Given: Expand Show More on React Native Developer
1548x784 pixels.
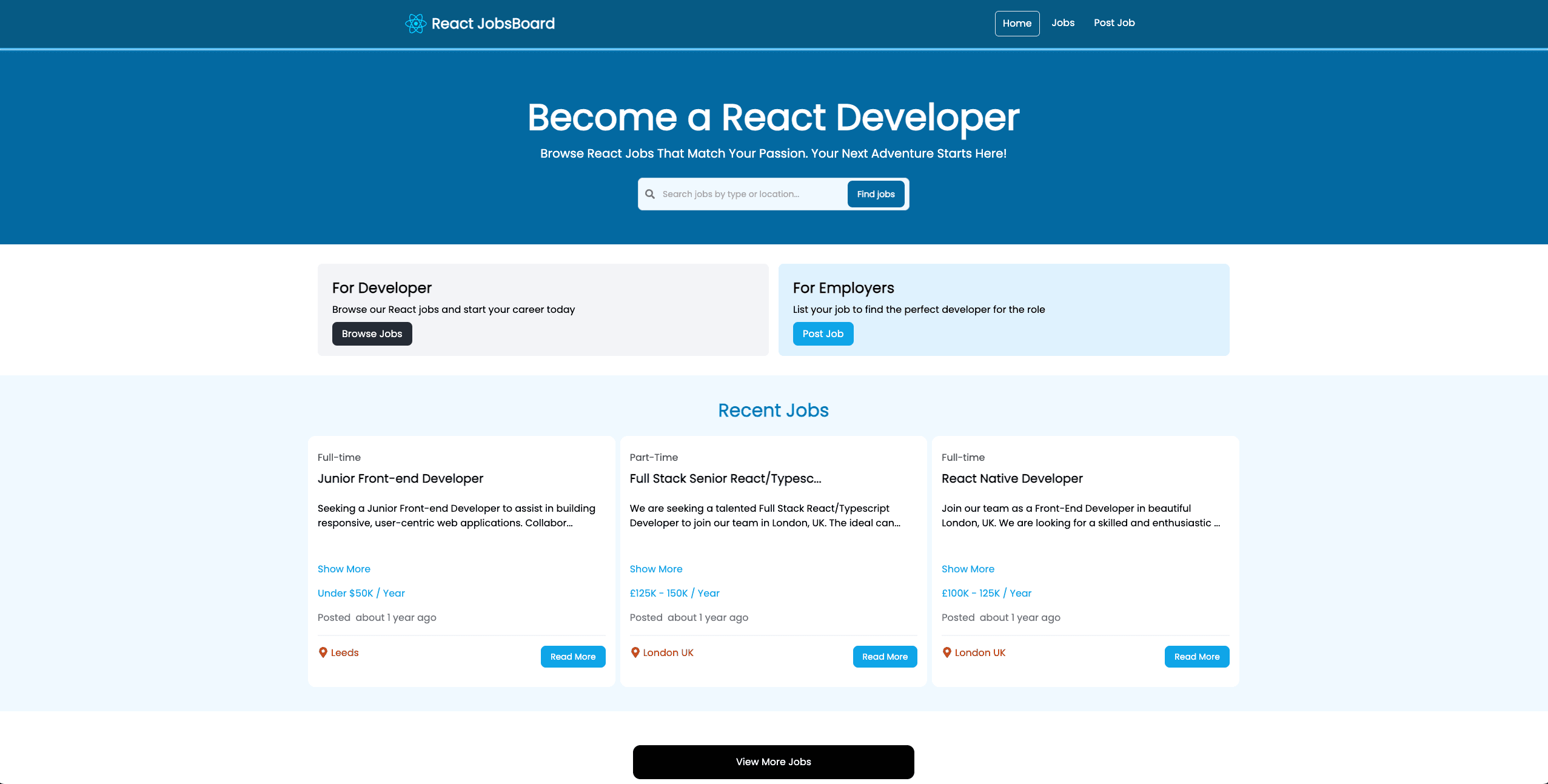Looking at the screenshot, I should pos(968,569).
